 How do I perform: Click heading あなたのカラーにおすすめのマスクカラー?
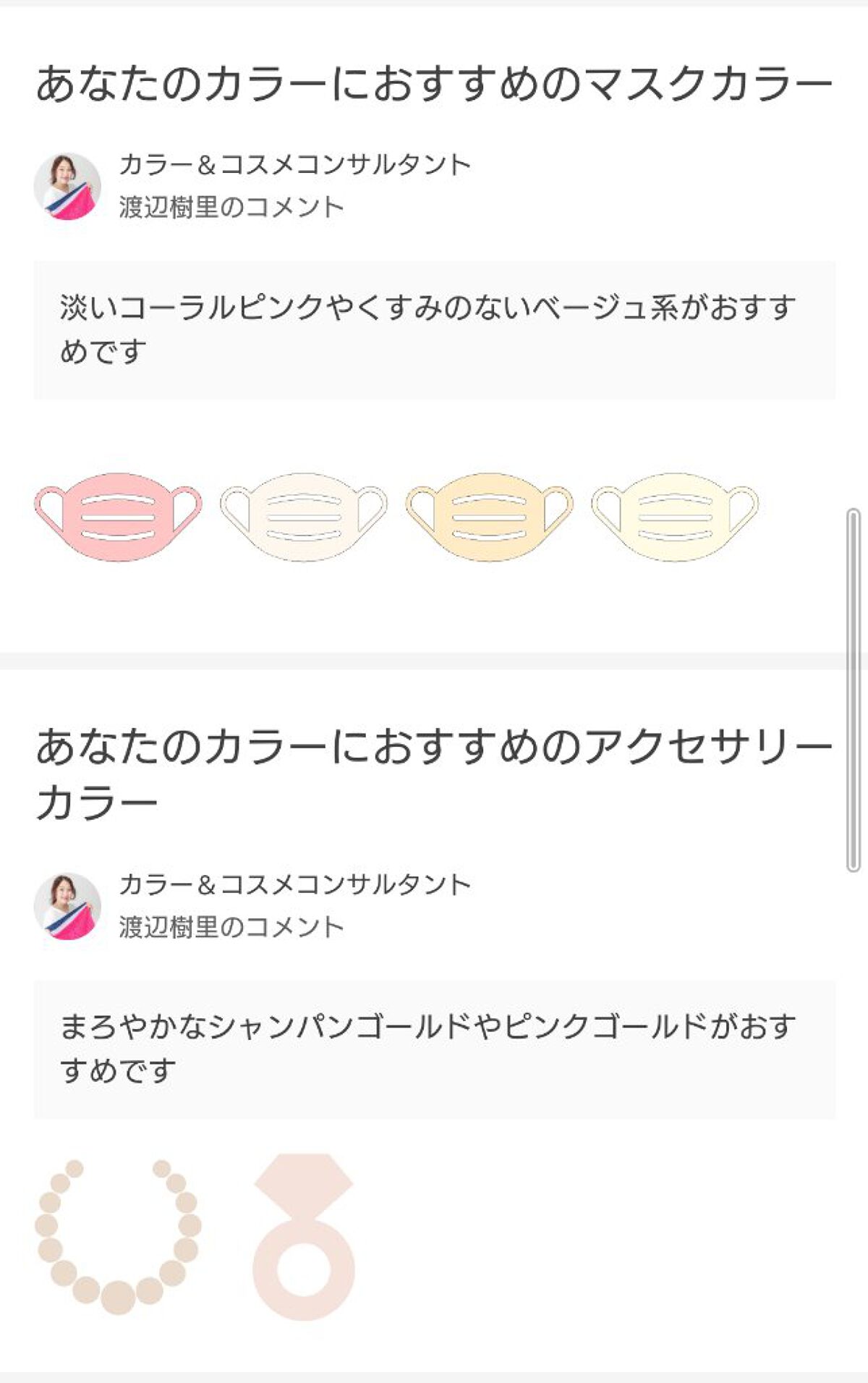coord(434,84)
